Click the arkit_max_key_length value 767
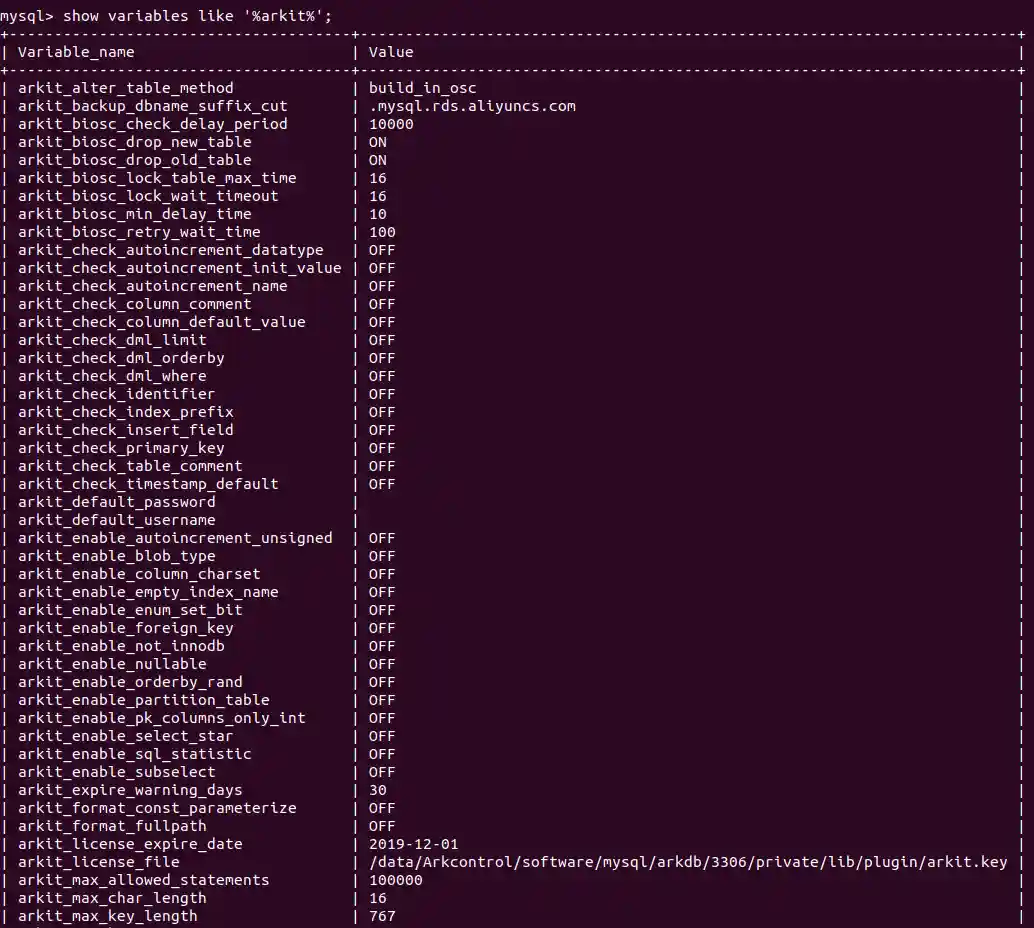 click(x=382, y=916)
